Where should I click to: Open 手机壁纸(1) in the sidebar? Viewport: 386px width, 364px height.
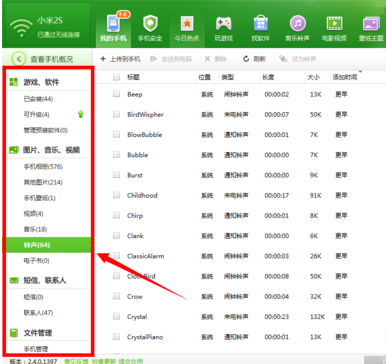[39, 198]
